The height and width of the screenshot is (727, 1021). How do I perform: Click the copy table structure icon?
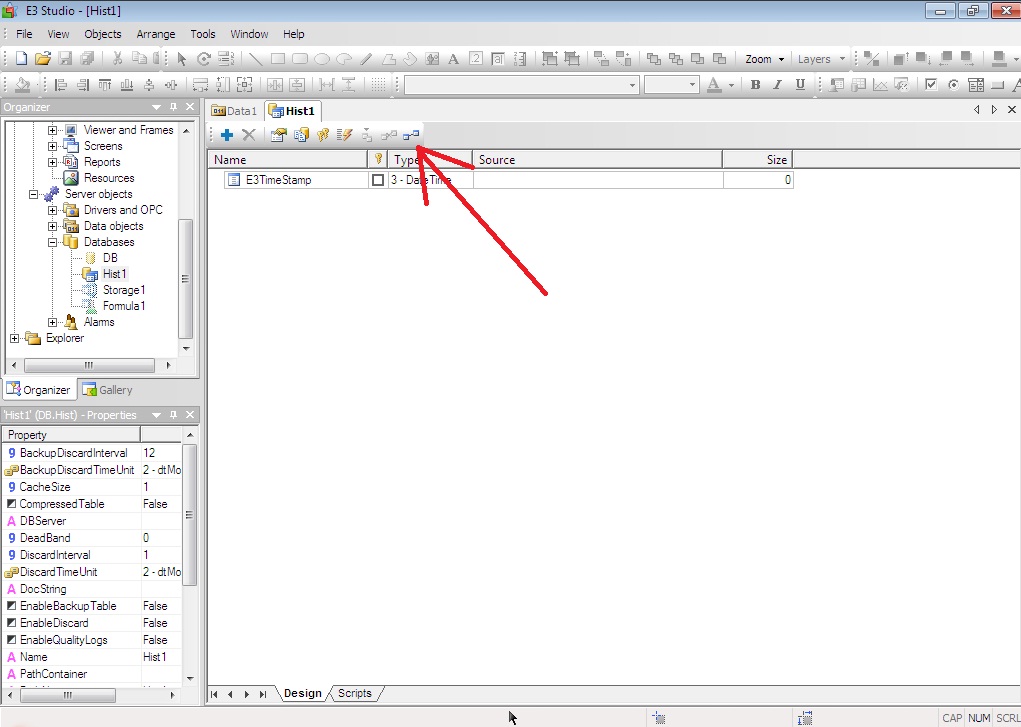pos(301,134)
